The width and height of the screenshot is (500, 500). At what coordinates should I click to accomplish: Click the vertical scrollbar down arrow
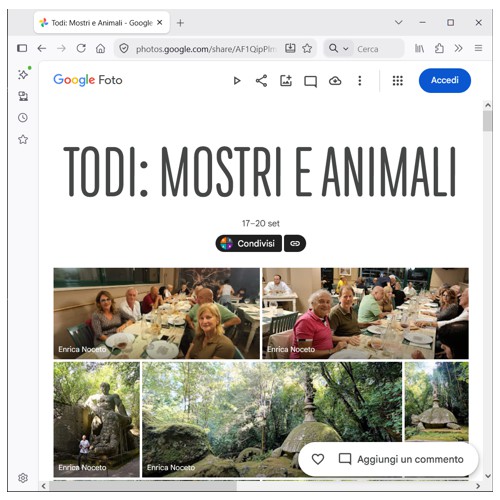(x=488, y=476)
